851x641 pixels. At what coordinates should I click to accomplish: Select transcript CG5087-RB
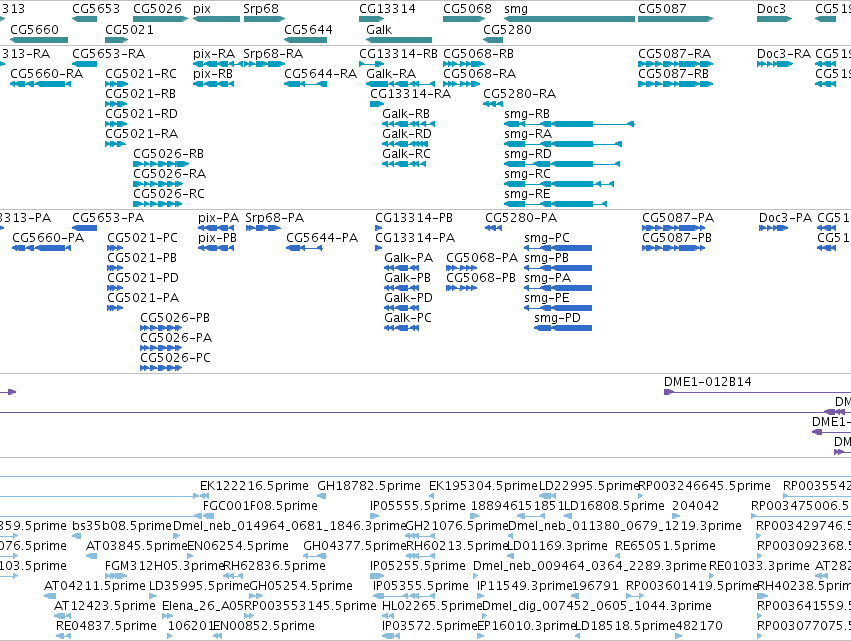676,84
